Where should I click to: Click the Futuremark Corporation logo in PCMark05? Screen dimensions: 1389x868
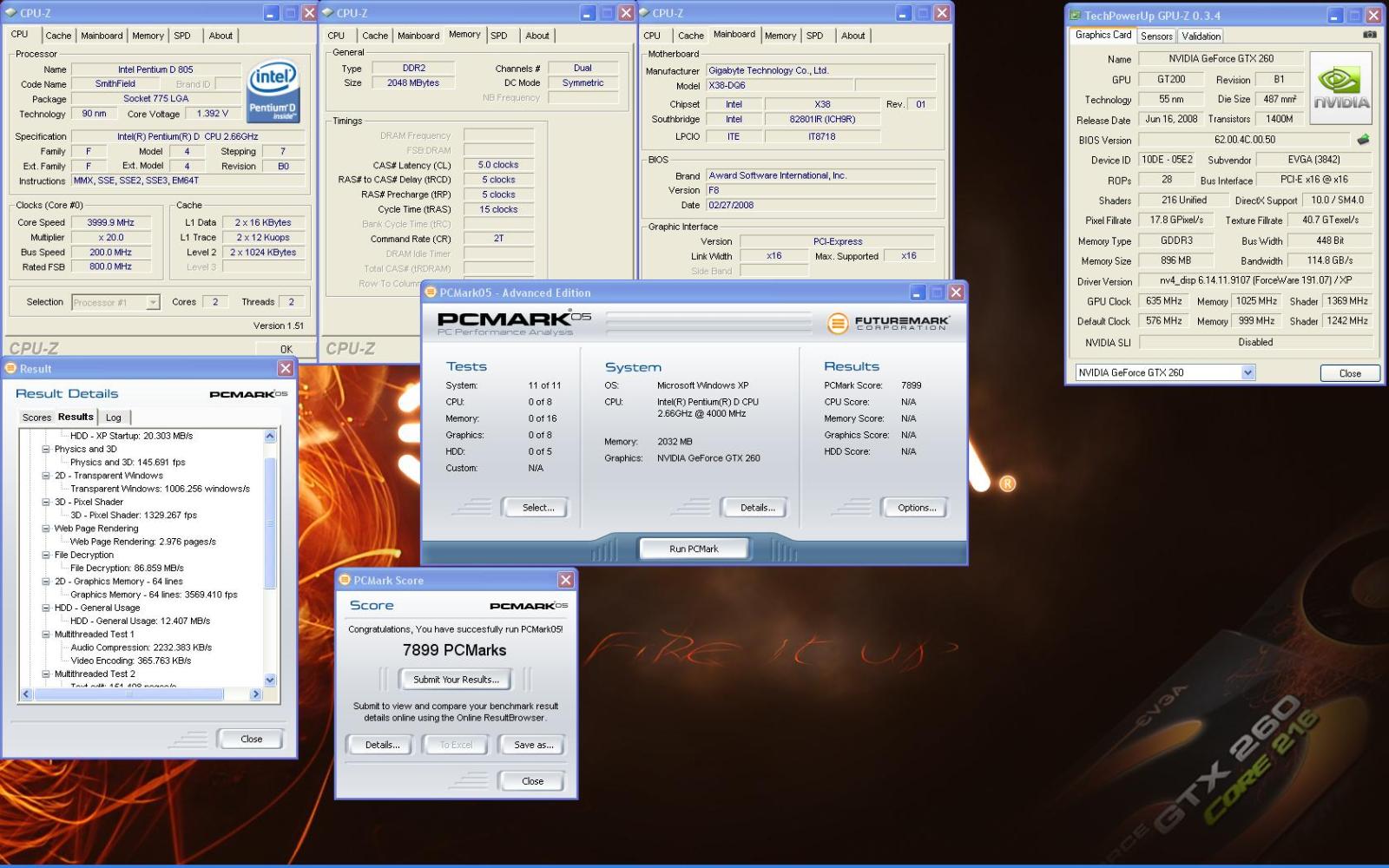888,323
